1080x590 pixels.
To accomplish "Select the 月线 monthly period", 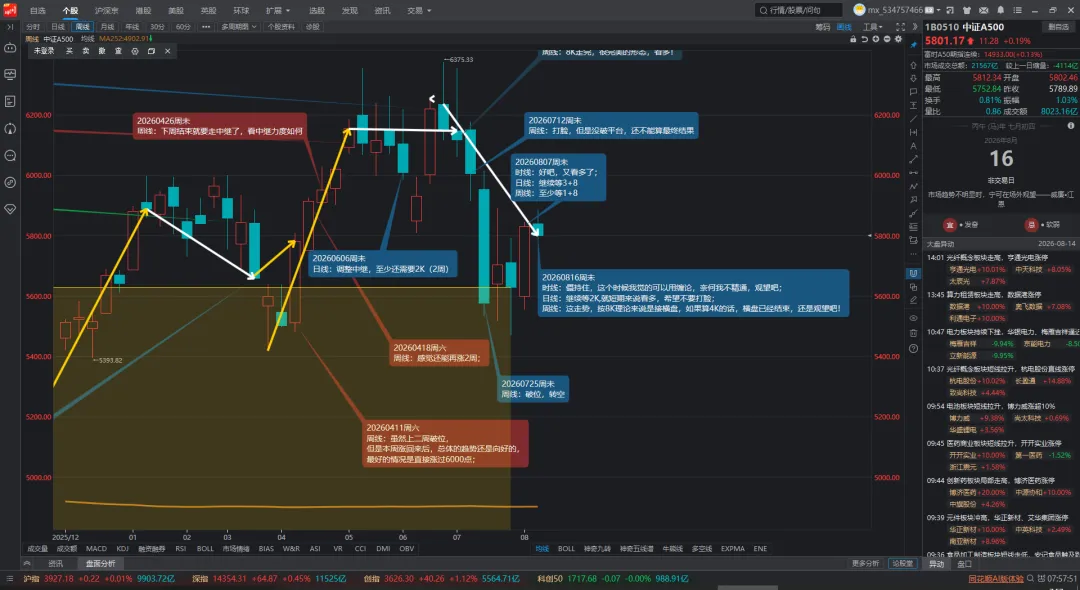I will pos(107,27).
